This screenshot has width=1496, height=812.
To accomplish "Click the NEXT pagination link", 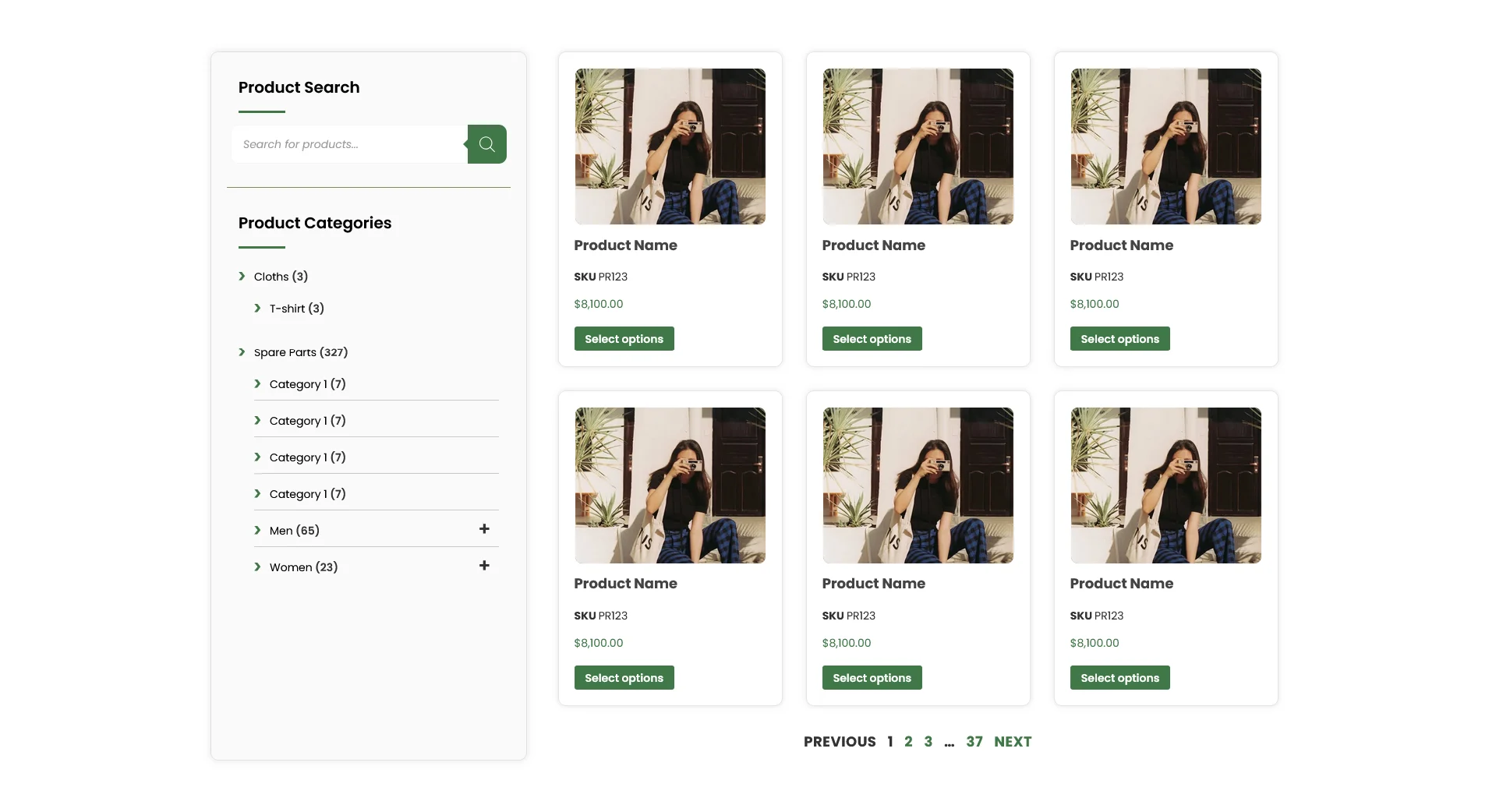I will [x=1013, y=742].
